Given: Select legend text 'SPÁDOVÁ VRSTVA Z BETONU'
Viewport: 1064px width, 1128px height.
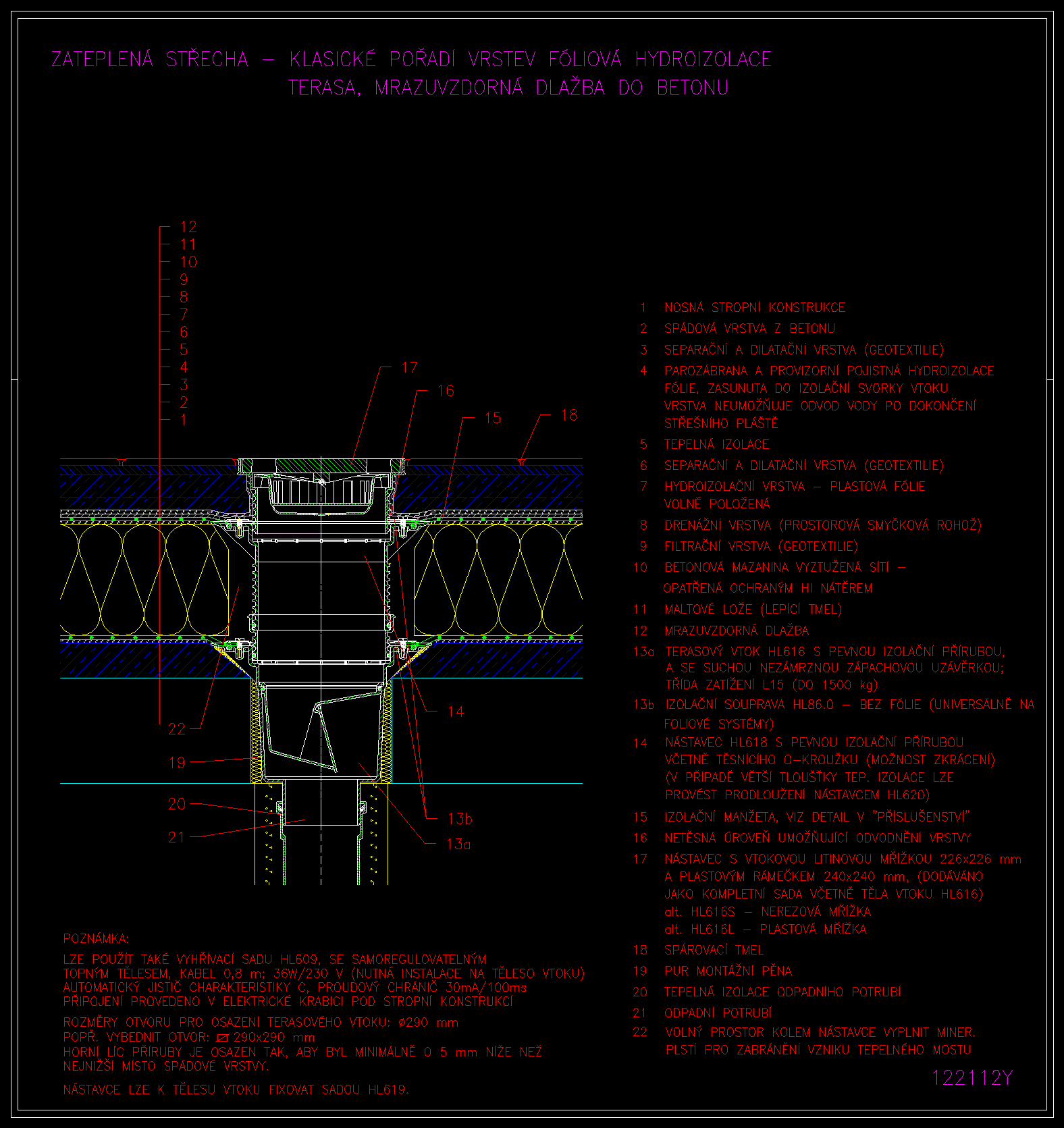Looking at the screenshot, I should [749, 329].
